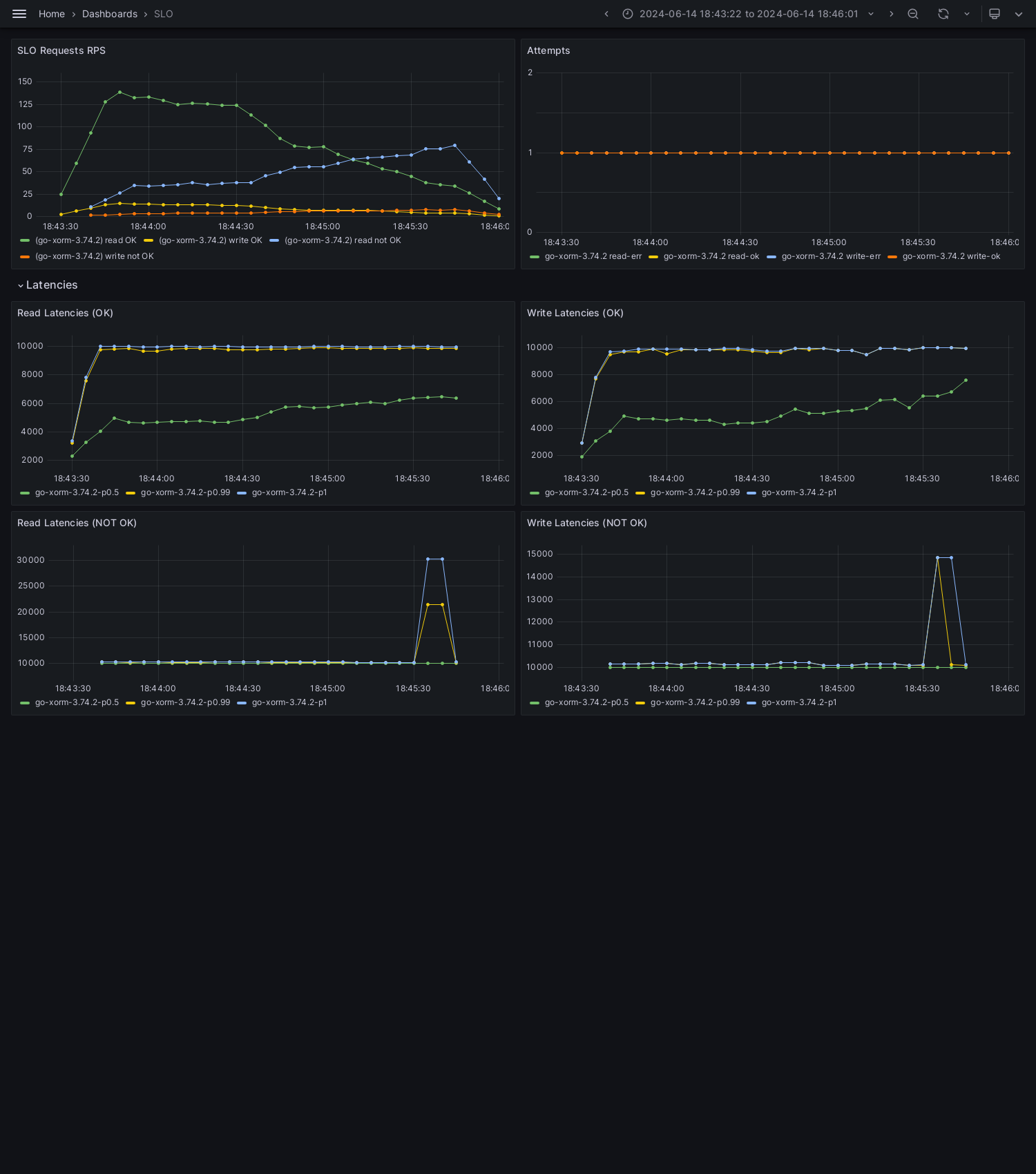Toggle read-err series in Attempts legend
This screenshot has height=1174, width=1036.
click(x=593, y=256)
